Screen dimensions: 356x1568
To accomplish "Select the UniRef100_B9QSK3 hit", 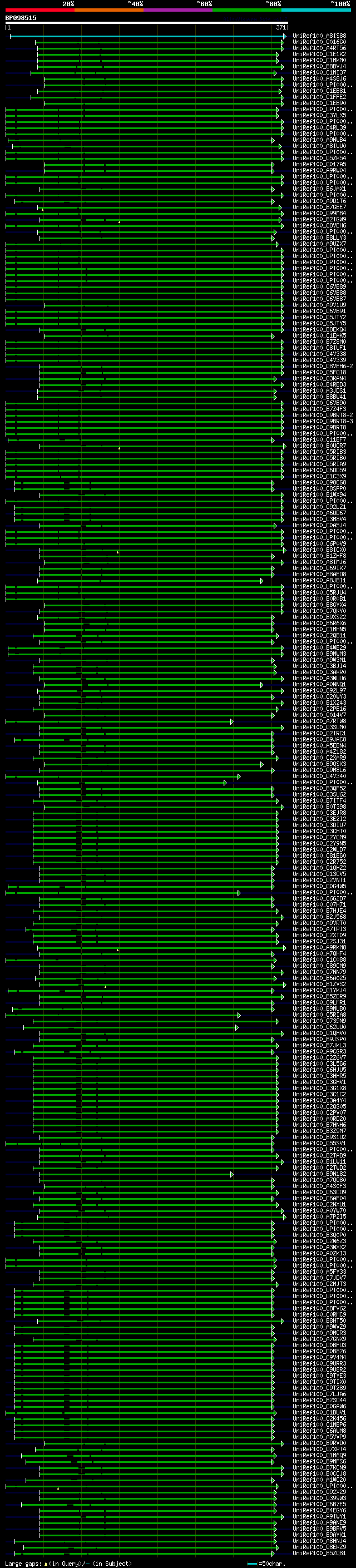I will pos(319,764).
